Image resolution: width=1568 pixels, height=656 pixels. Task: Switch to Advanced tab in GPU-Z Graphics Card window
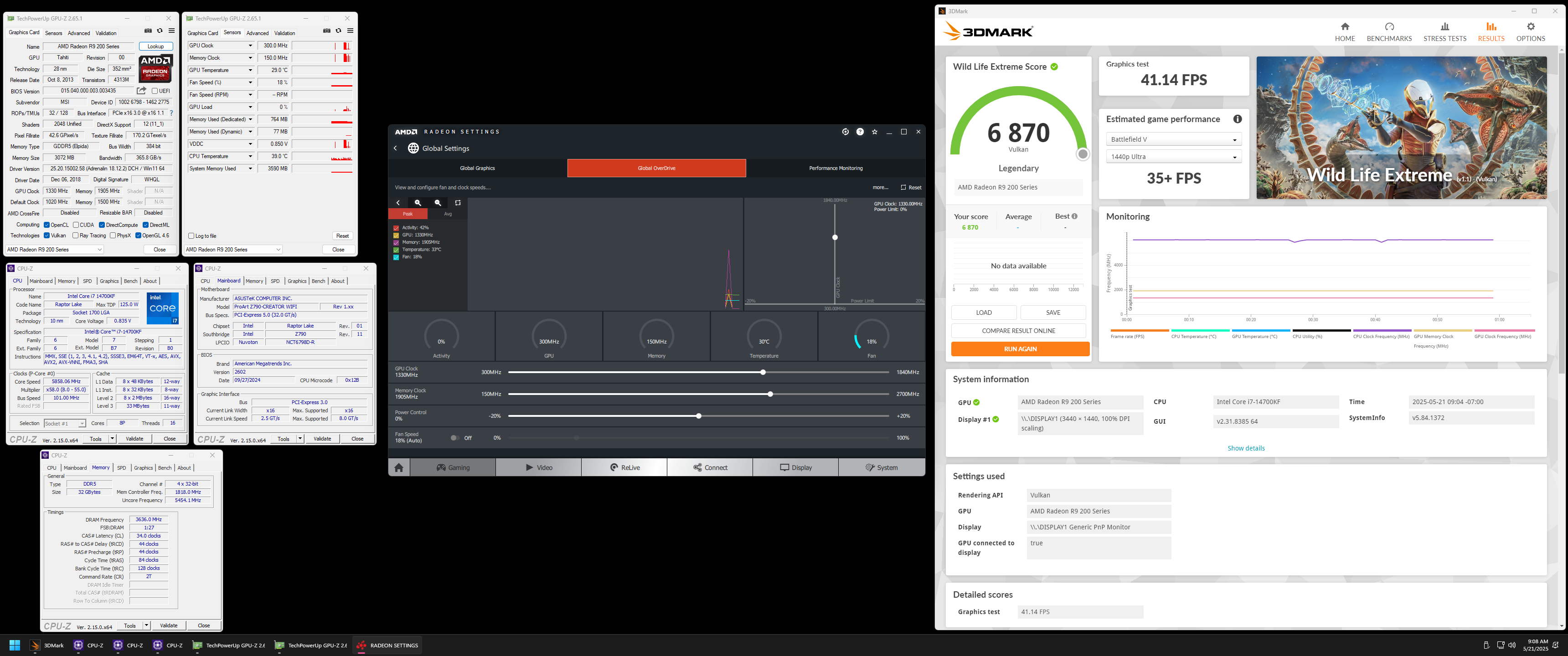click(78, 33)
